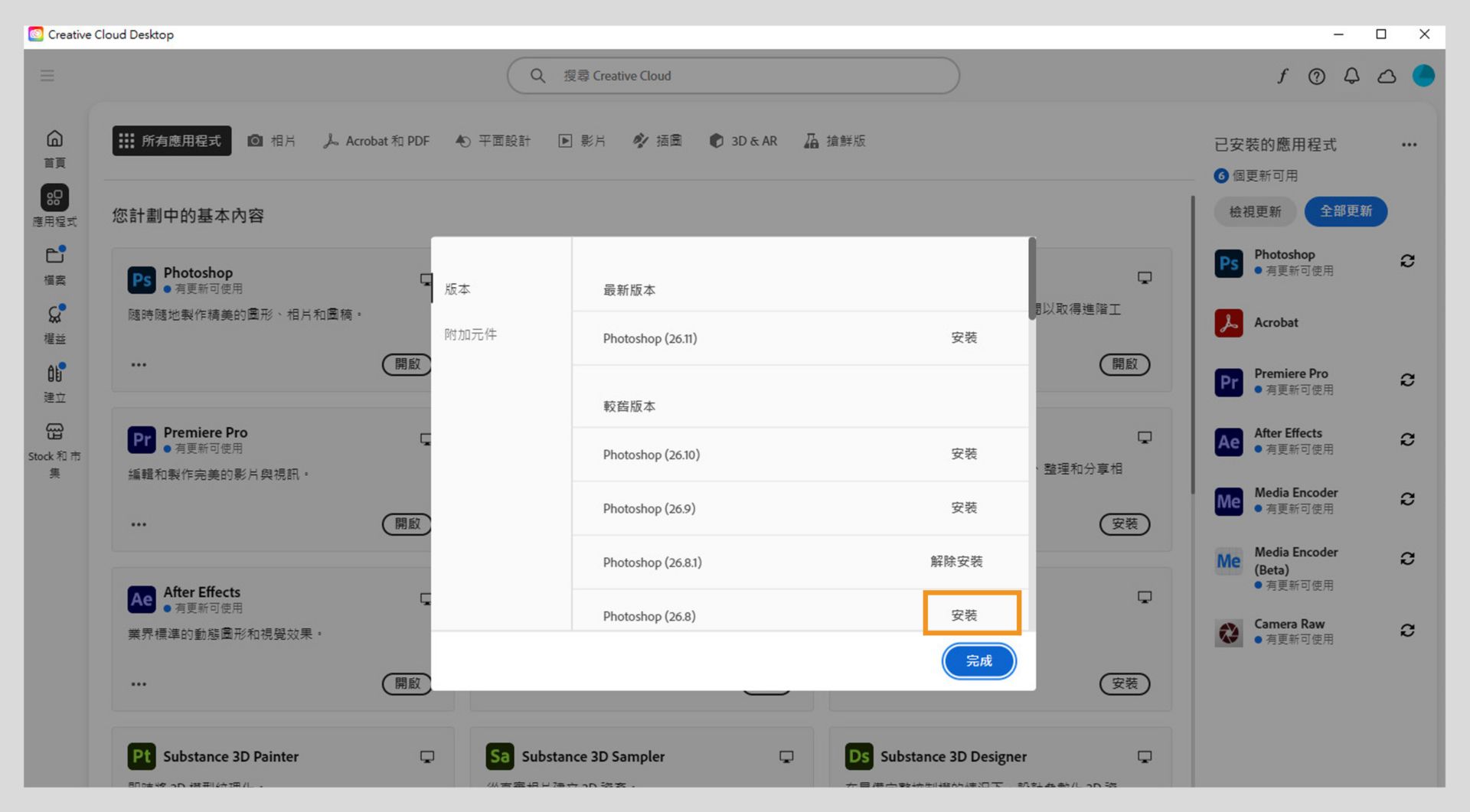This screenshot has width=1470, height=812.
Task: Click 開啟 on Premiere Pro card
Action: (x=407, y=524)
